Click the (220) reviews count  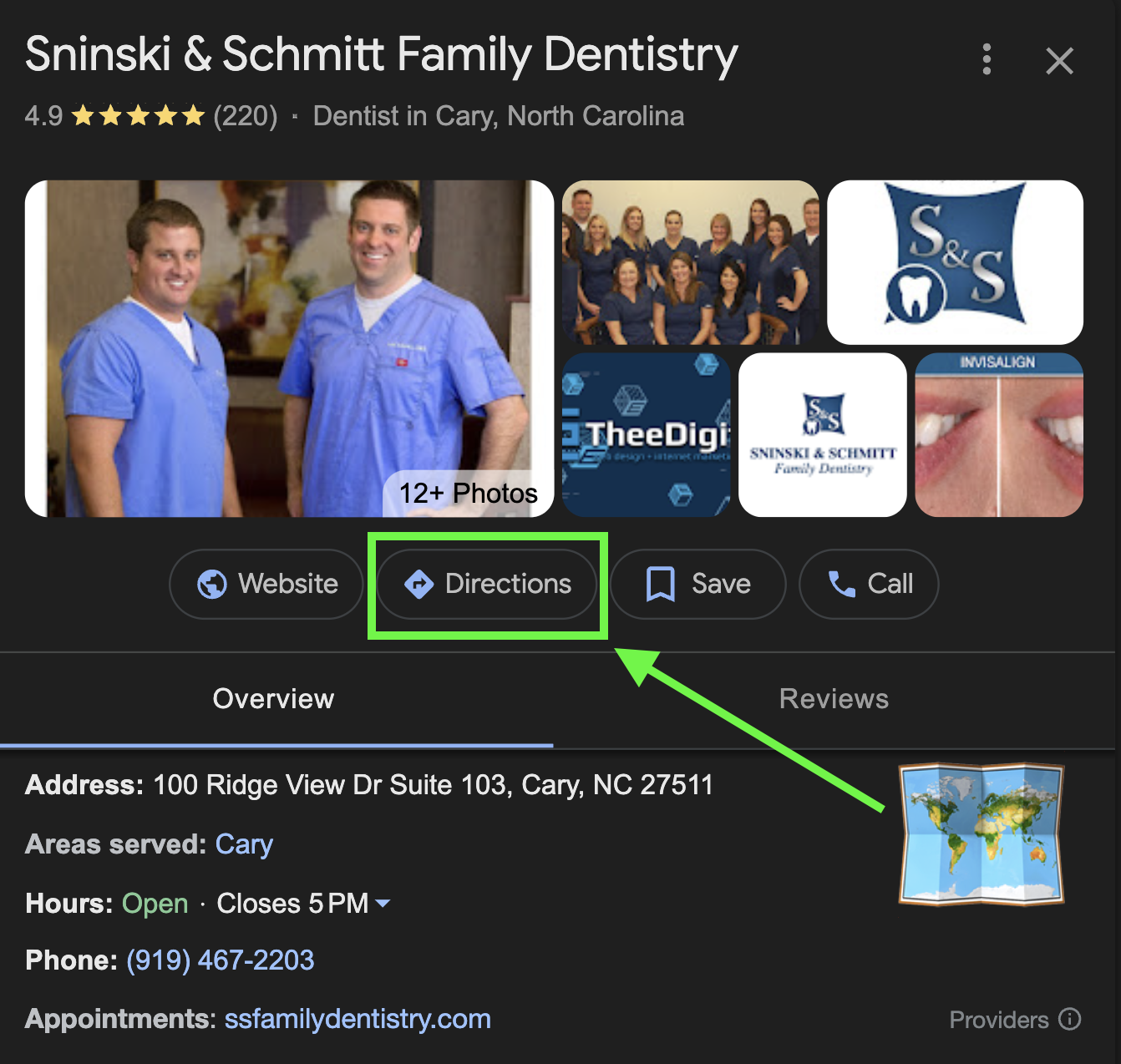[x=246, y=116]
